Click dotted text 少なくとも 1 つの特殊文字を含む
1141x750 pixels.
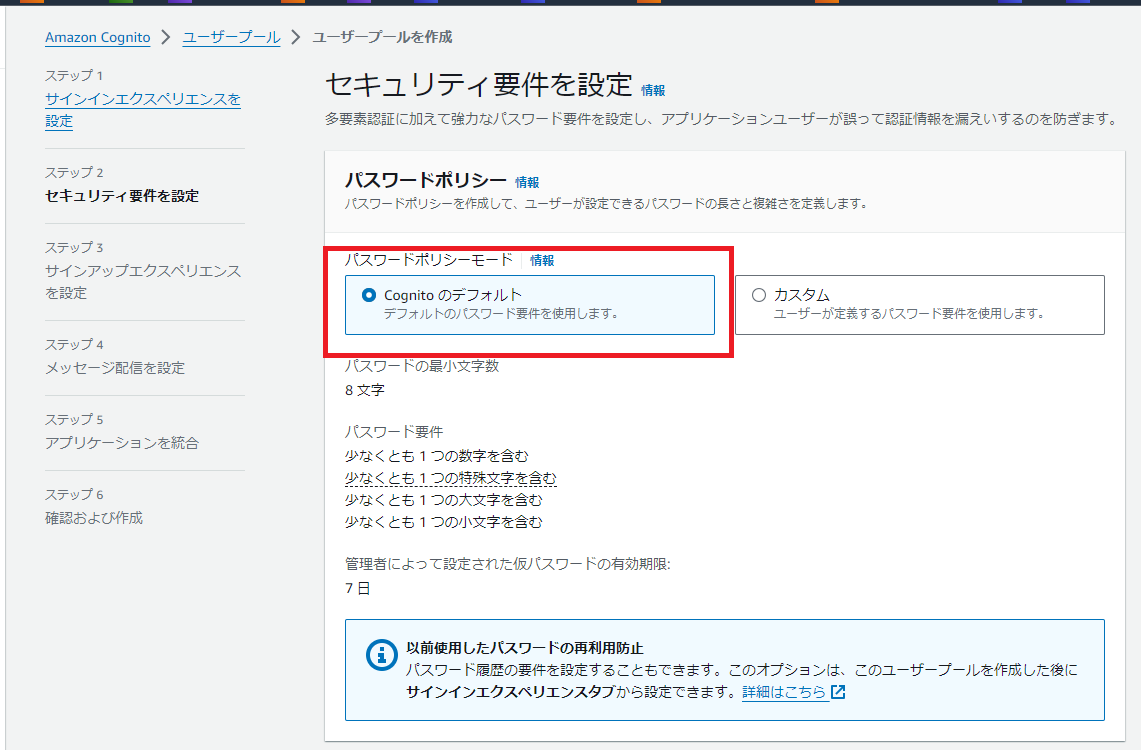tap(450, 478)
